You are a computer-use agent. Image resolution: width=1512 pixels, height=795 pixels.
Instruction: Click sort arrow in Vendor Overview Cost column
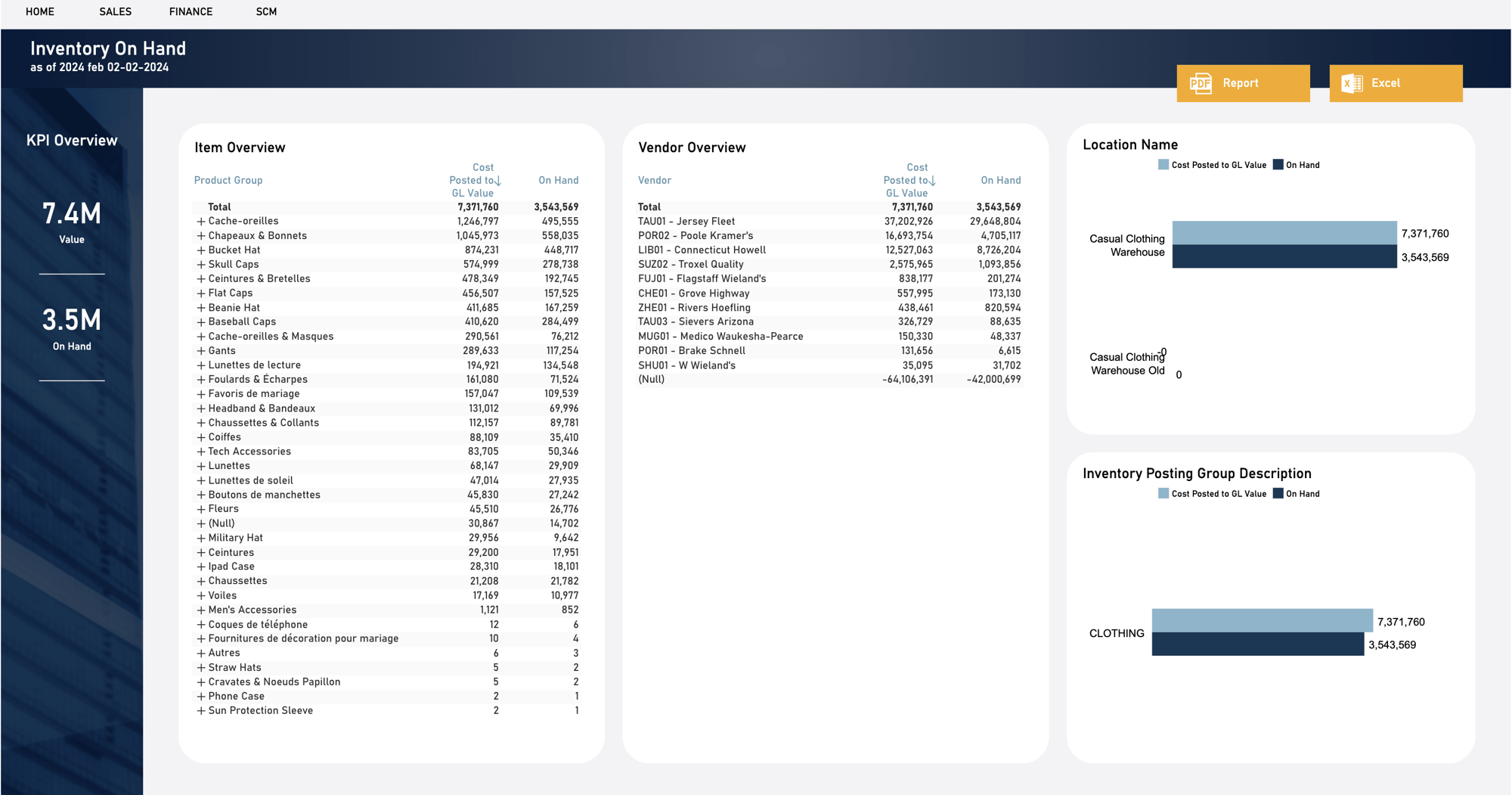[x=932, y=181]
